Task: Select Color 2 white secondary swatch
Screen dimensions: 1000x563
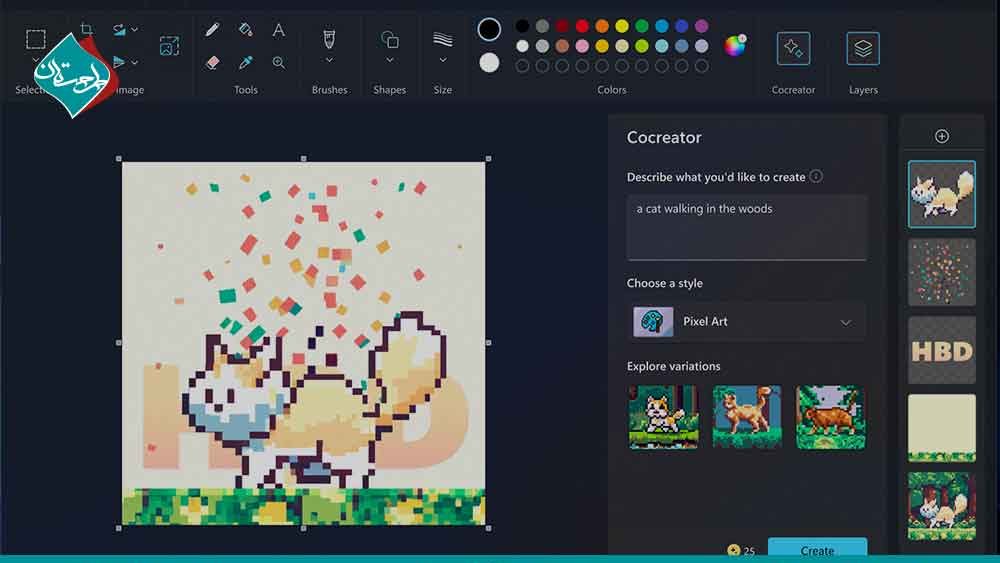Action: 489,62
